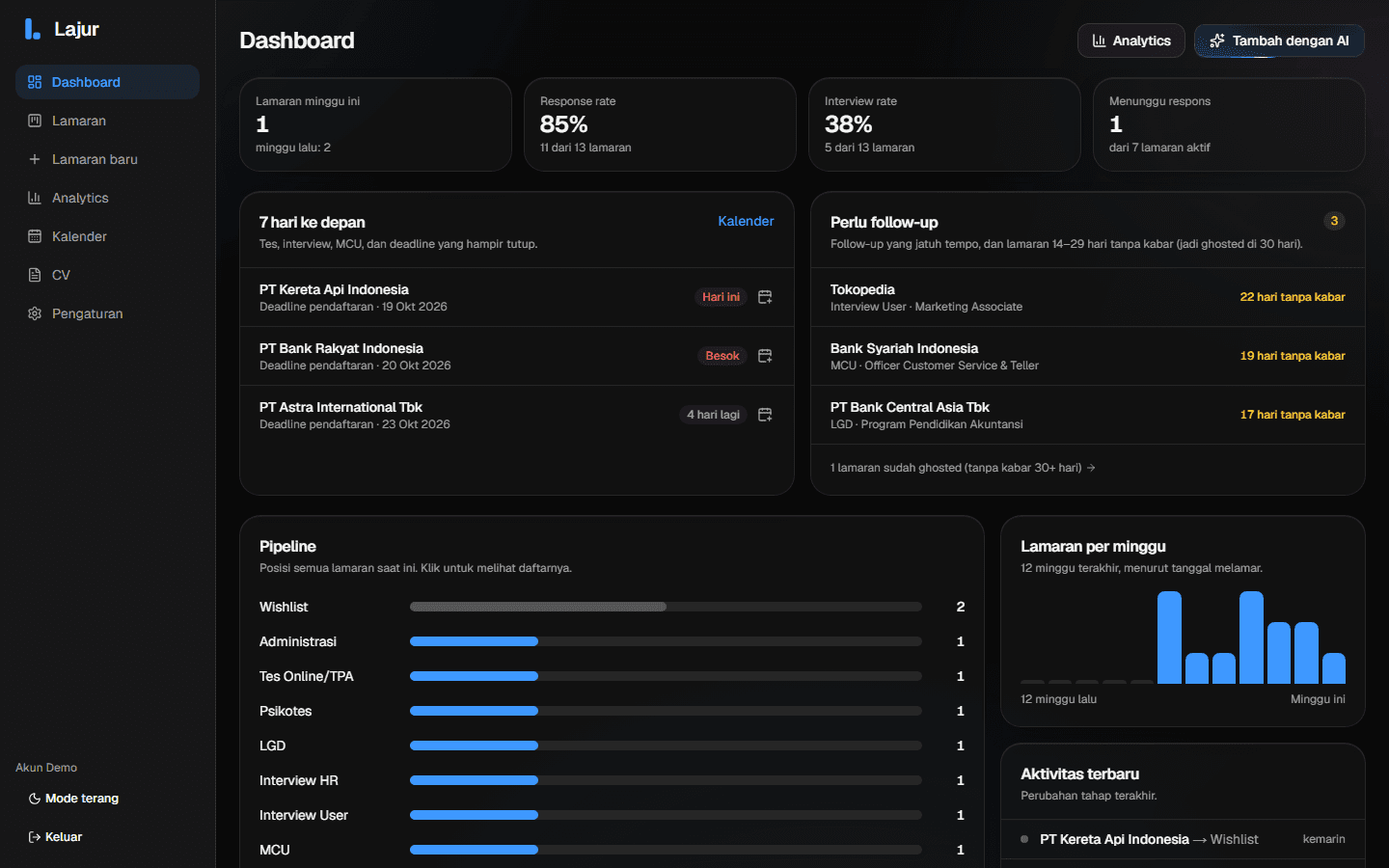
Task: Click the moon icon for Mode terang
Action: coord(35,799)
